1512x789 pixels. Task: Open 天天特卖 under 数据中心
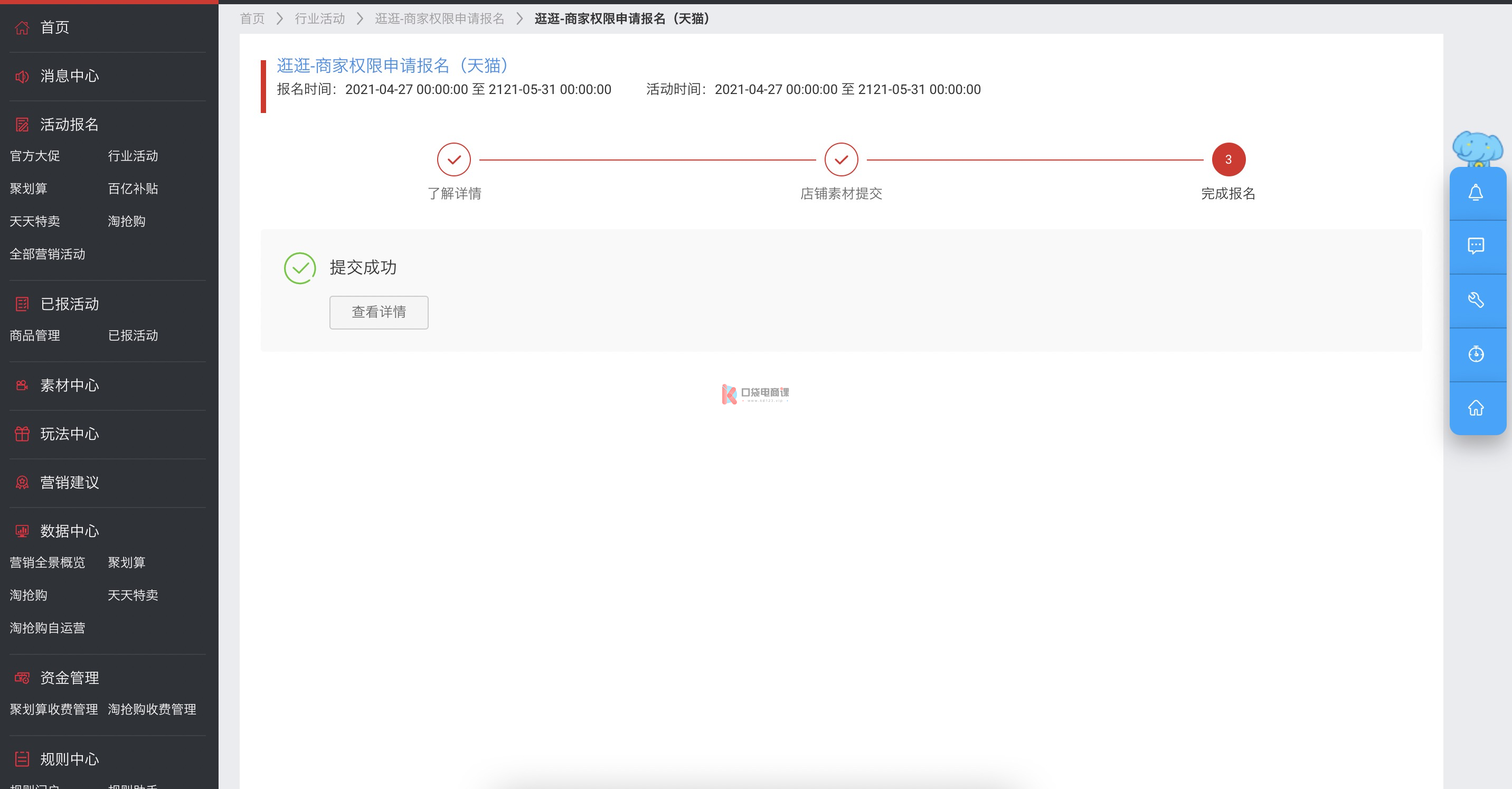click(133, 596)
